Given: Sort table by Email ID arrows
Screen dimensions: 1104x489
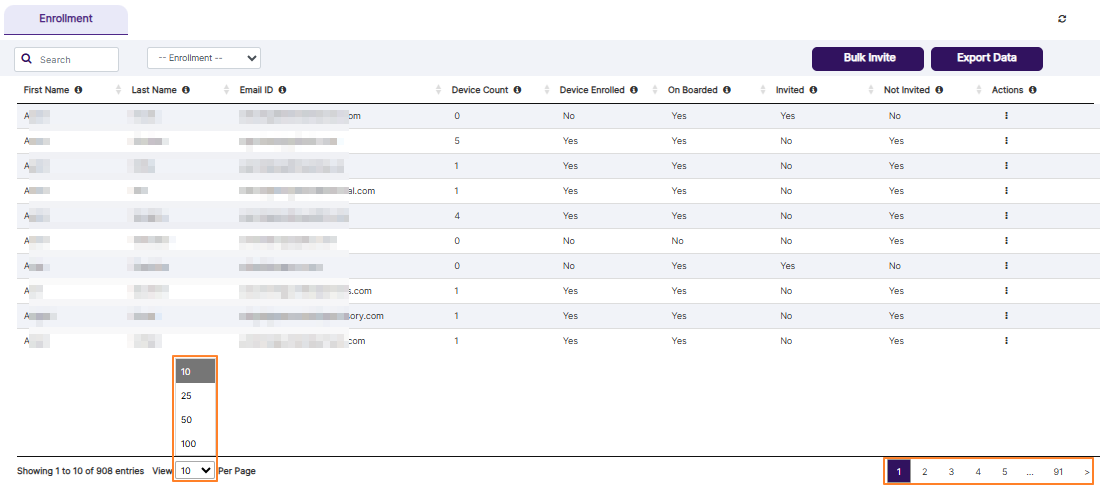Looking at the screenshot, I should click(438, 90).
